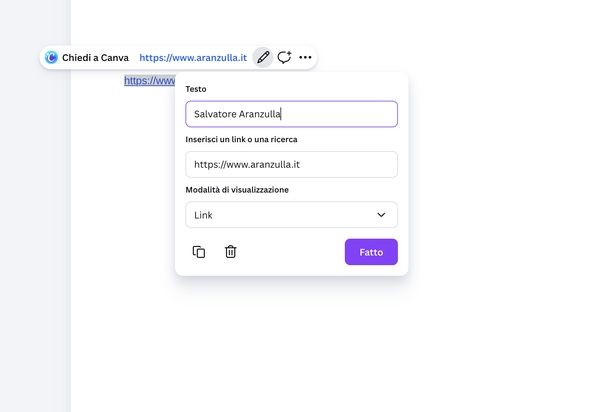The image size is (610, 412).
Task: Open the Chiedi a Canva text button
Action: pos(95,58)
